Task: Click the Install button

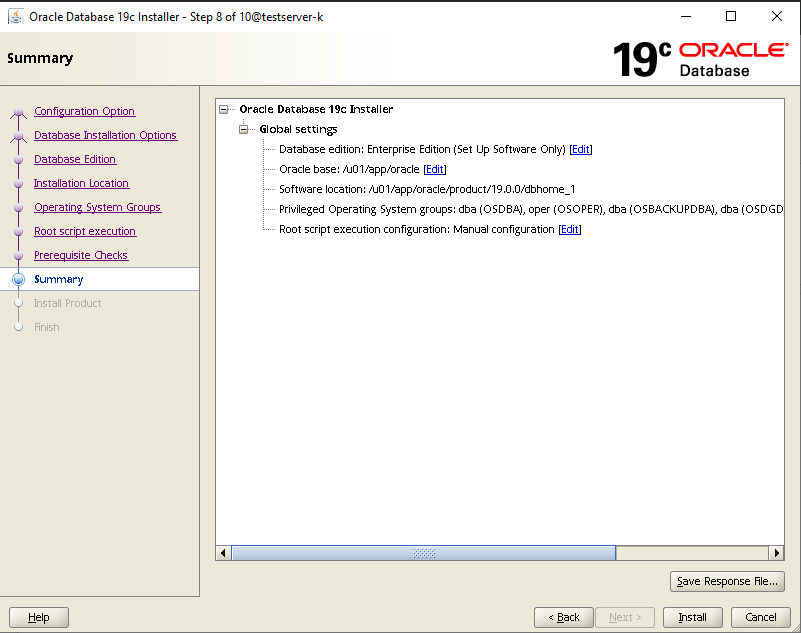Action: (692, 617)
